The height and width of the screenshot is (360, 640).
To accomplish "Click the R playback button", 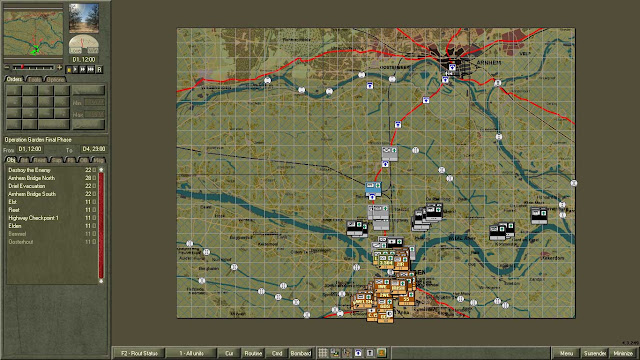I will [x=99, y=70].
